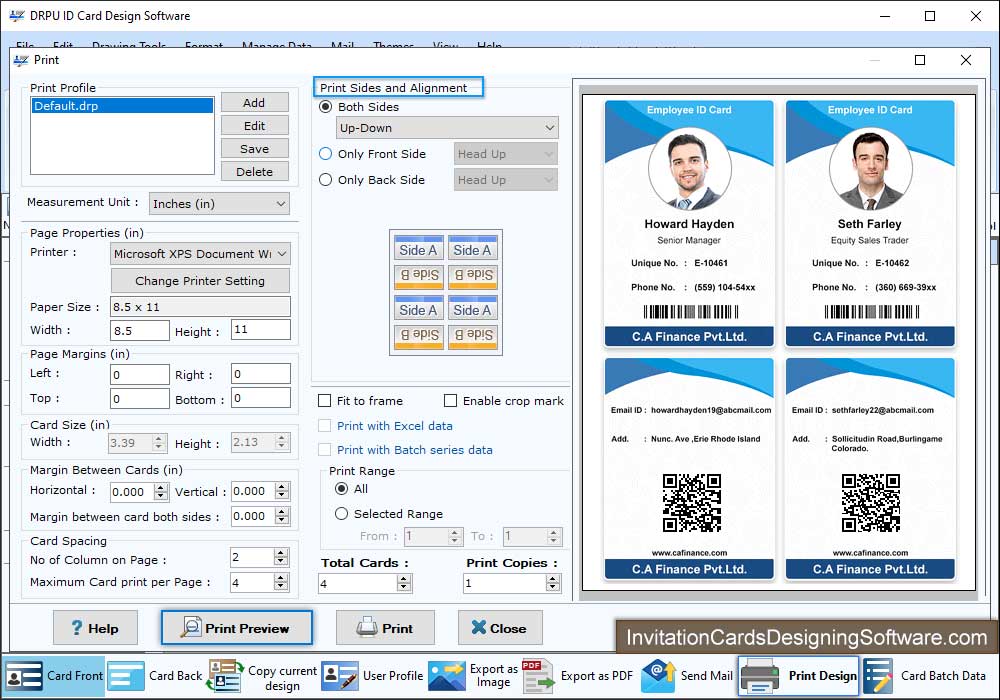
Task: Enable crop mark checkbox
Action: 450,400
